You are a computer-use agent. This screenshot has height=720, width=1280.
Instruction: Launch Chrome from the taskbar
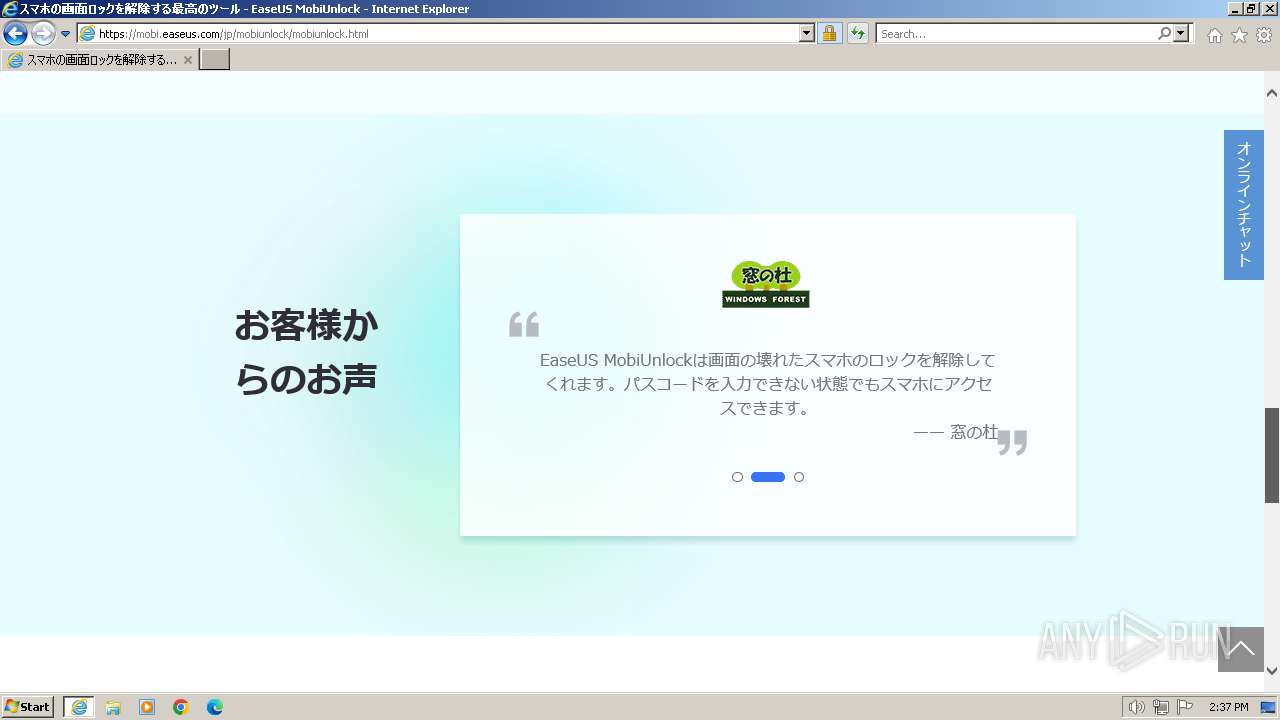coord(181,707)
